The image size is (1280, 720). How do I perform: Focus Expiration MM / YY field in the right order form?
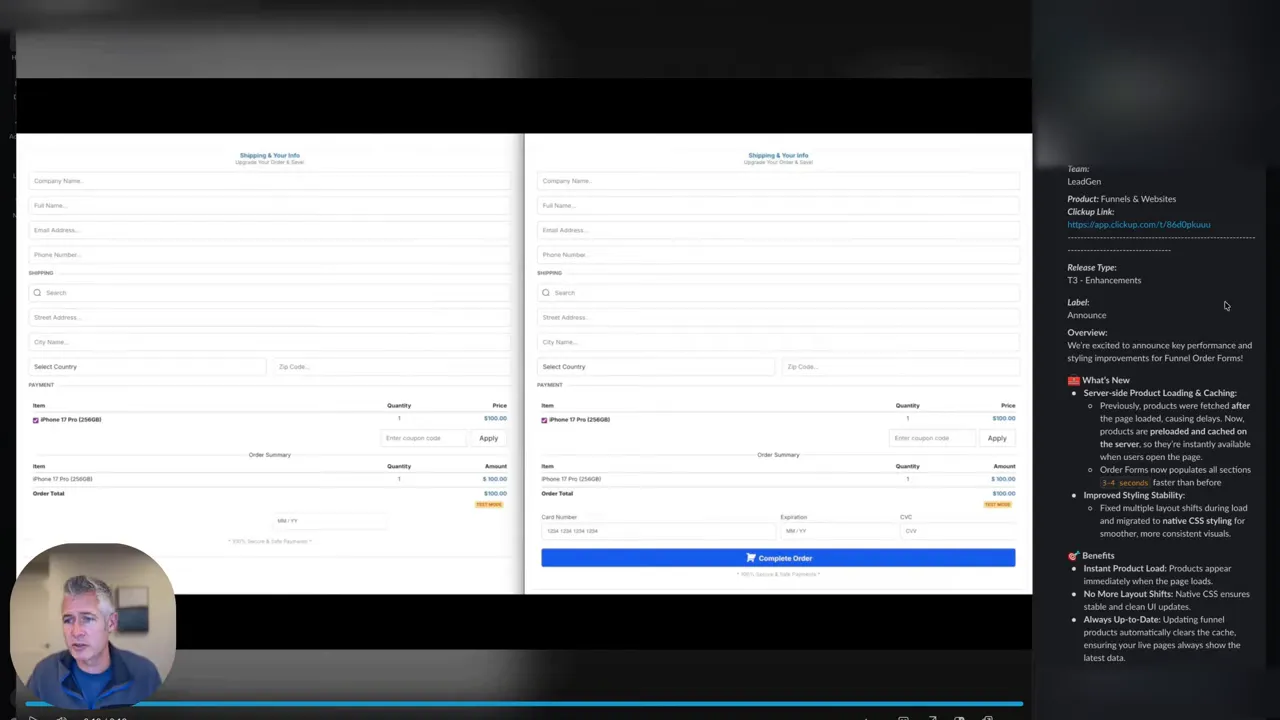tap(837, 531)
